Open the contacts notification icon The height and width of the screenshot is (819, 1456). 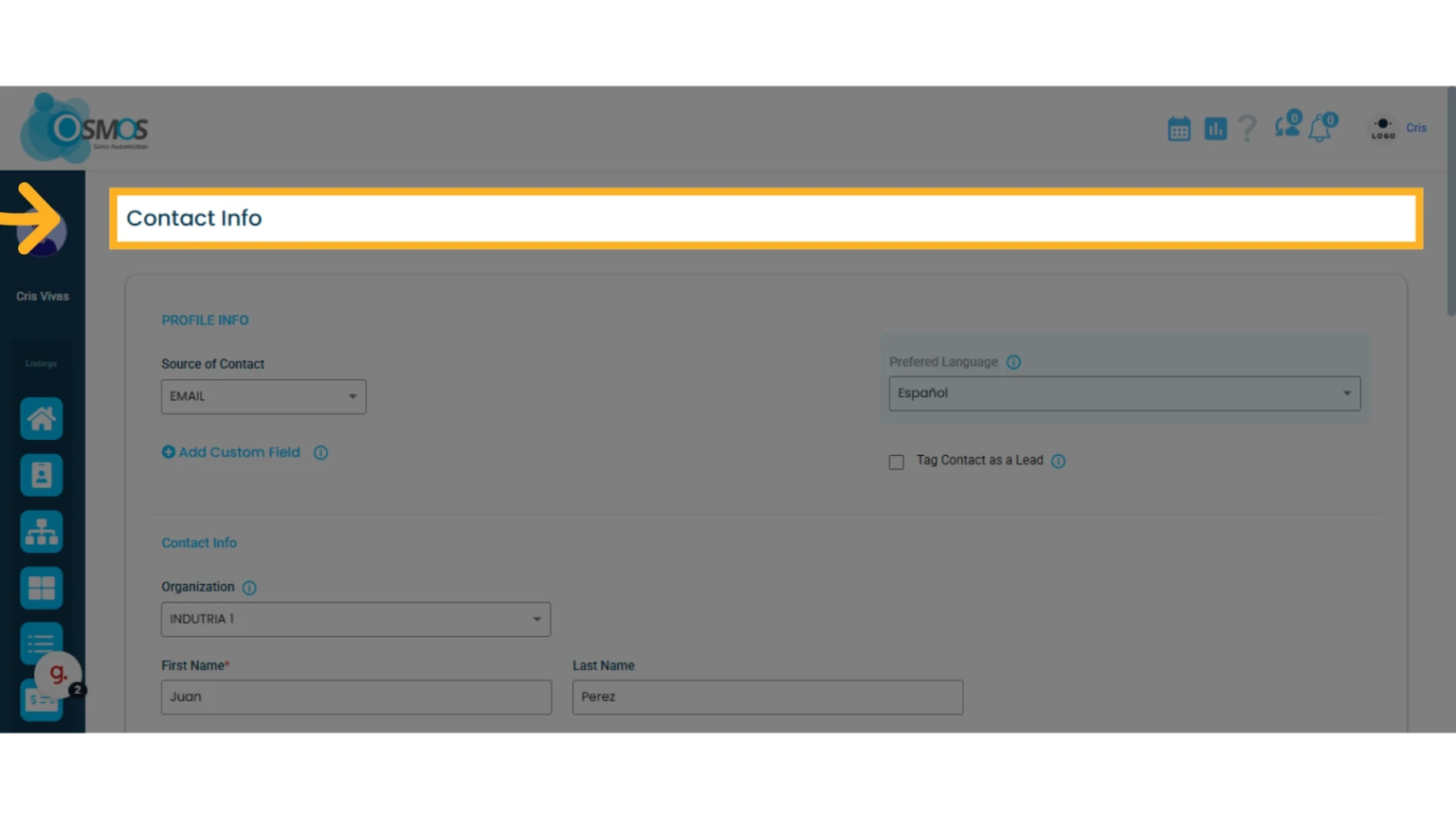[1288, 125]
